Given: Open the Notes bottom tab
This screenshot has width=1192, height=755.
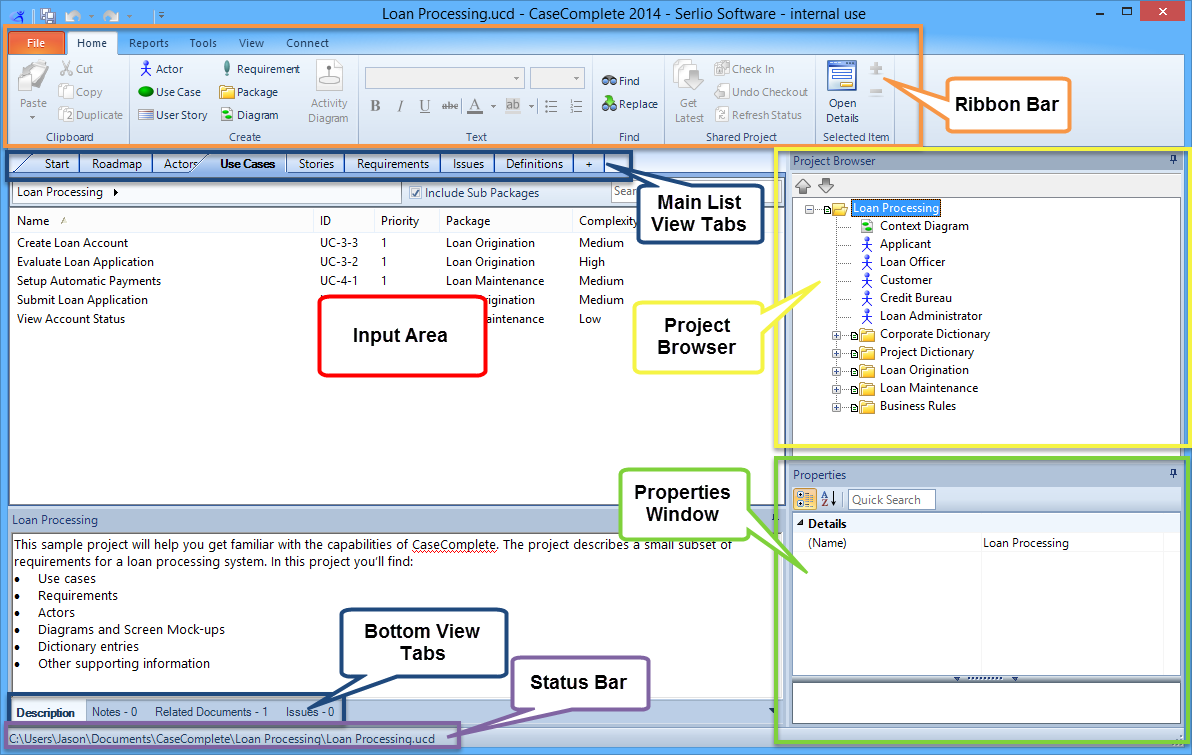Looking at the screenshot, I should click(114, 712).
